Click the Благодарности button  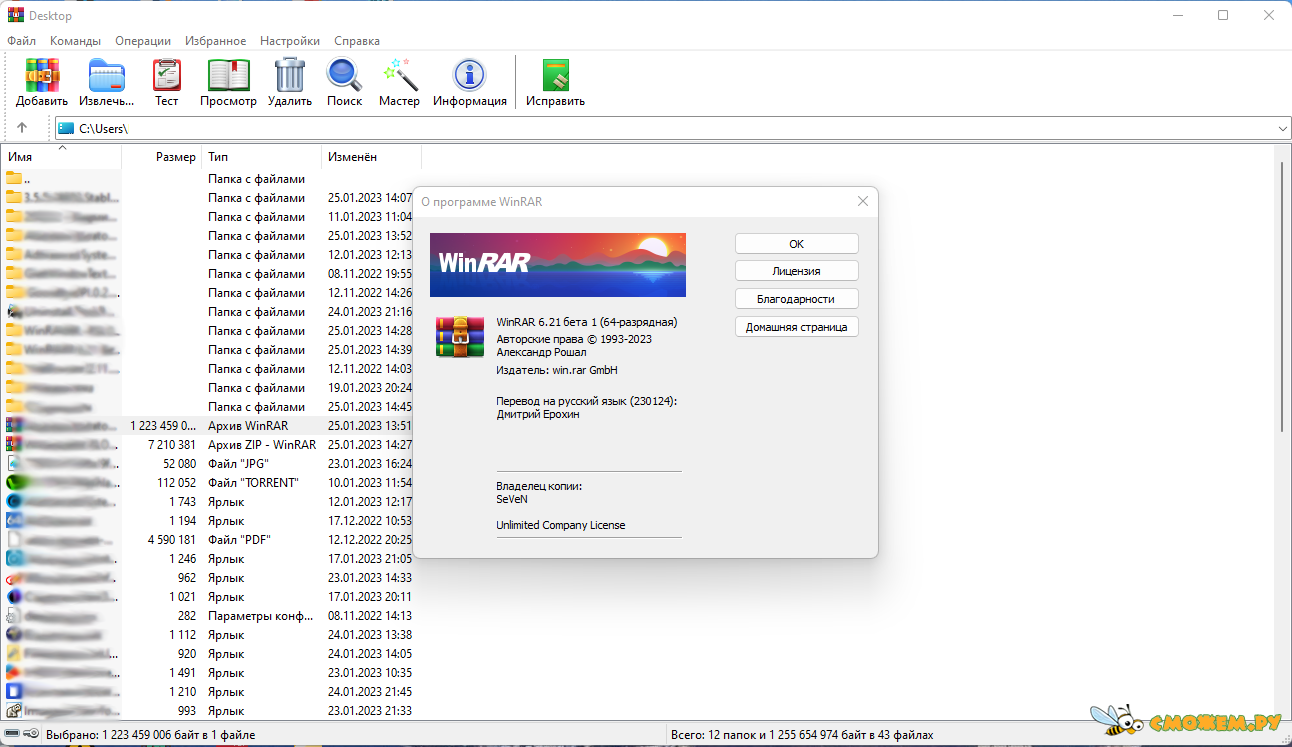point(797,299)
